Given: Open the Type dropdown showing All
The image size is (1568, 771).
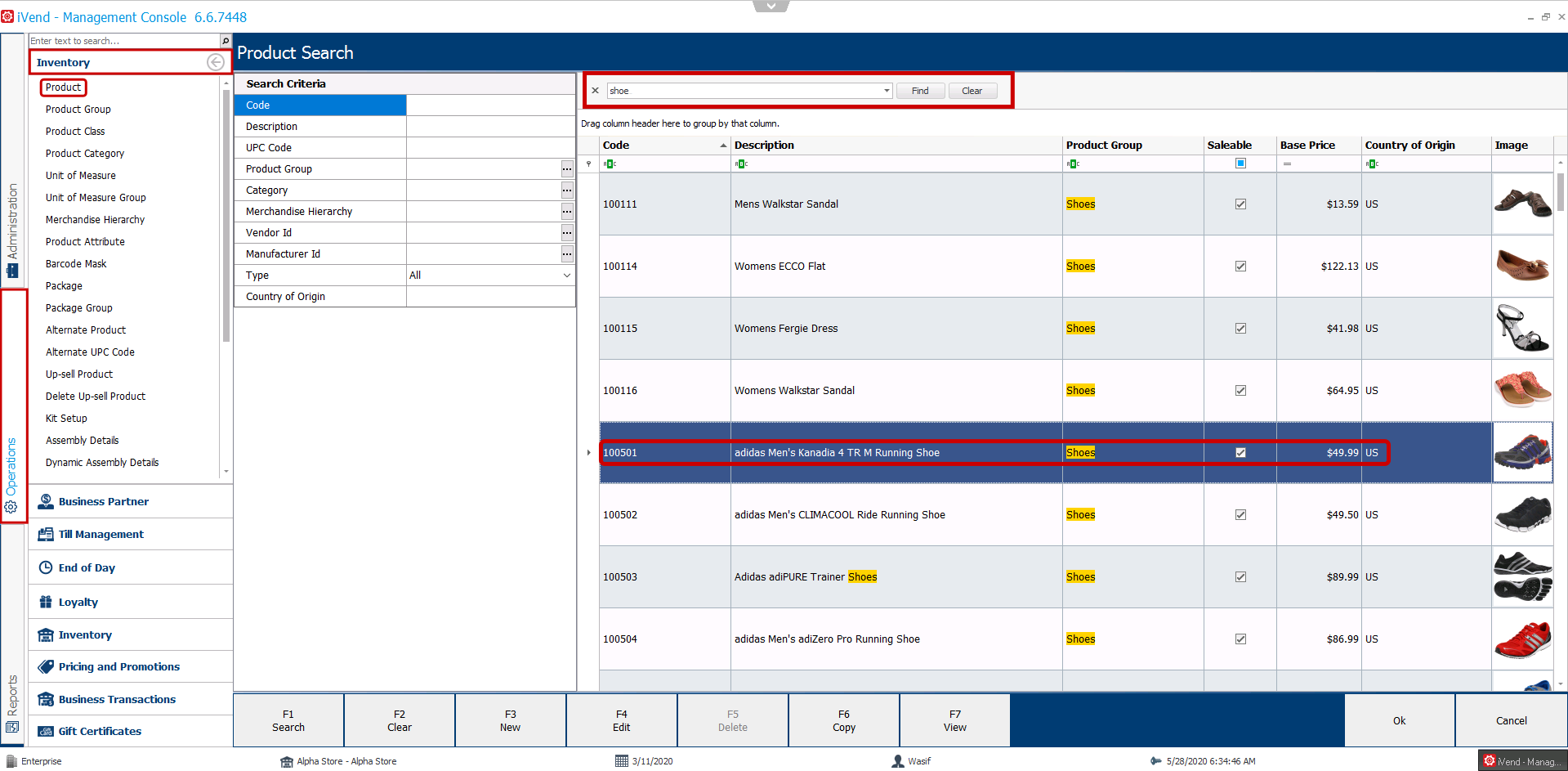Looking at the screenshot, I should pos(567,276).
